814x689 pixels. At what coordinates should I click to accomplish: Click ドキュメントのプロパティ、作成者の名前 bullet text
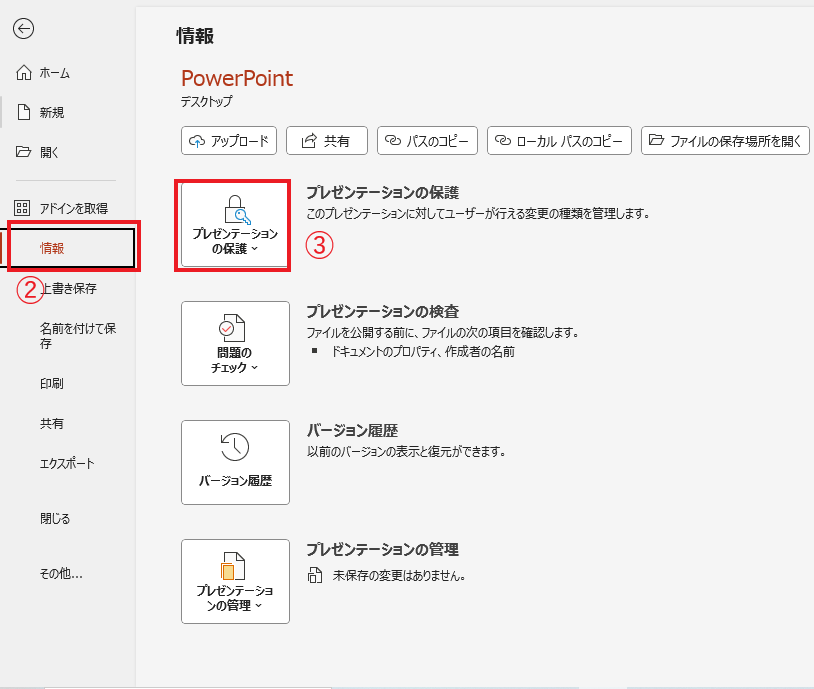click(423, 352)
